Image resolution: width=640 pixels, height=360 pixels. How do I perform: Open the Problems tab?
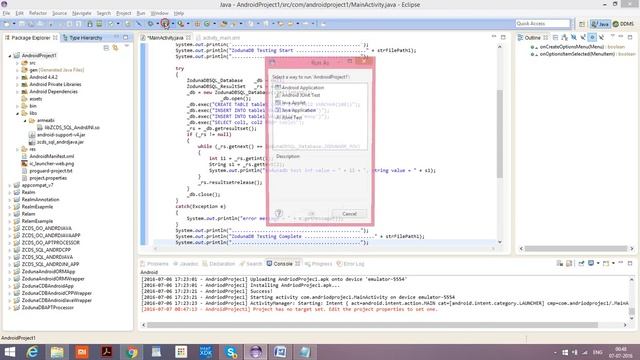click(x=154, y=264)
